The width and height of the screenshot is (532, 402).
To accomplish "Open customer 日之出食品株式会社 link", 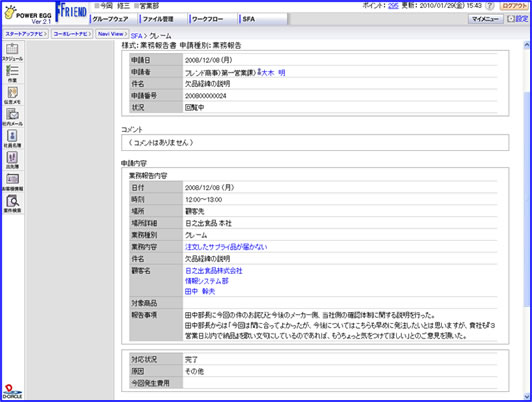I will [214, 271].
